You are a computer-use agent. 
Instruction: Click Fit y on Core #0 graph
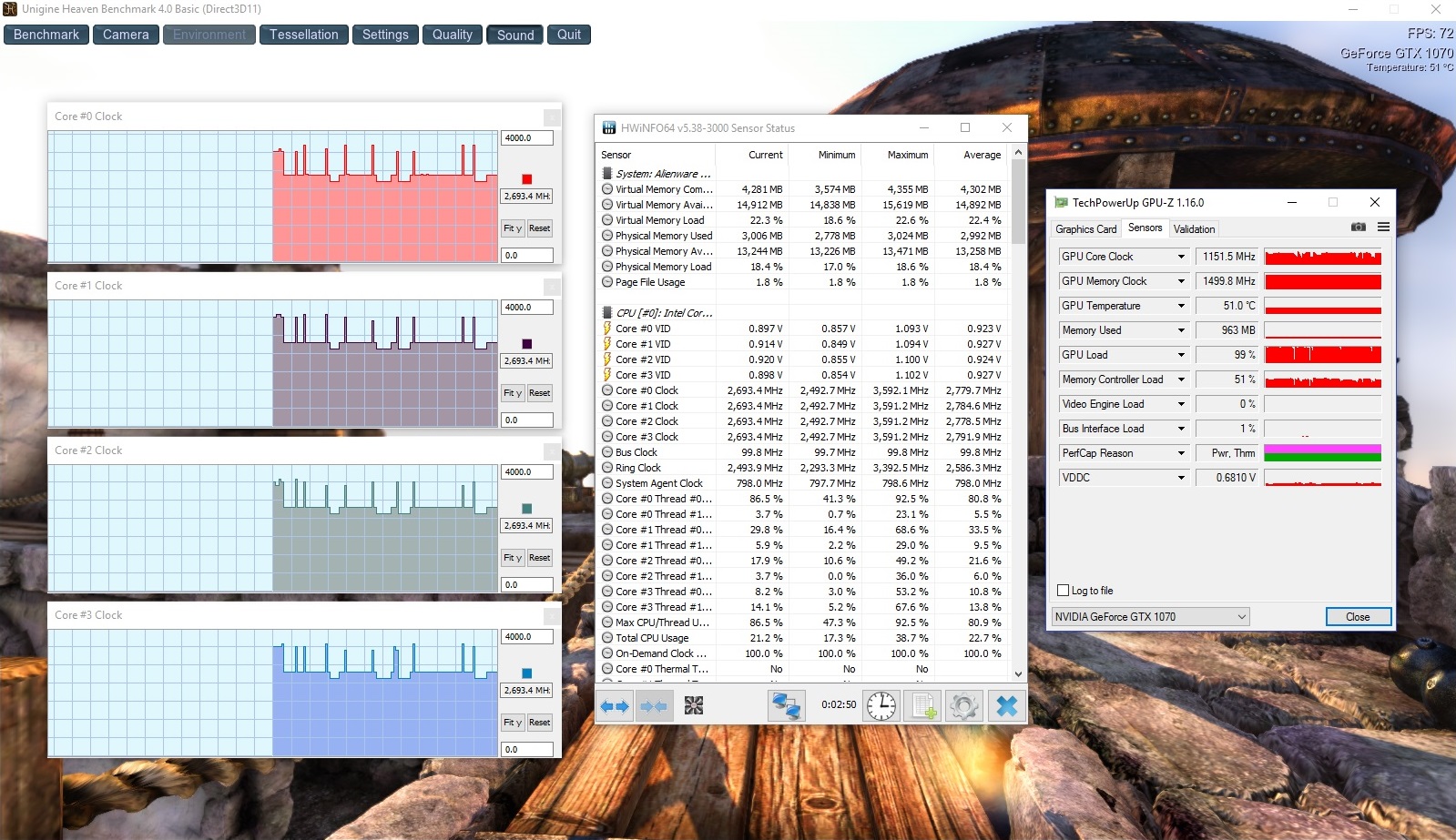coord(513,228)
